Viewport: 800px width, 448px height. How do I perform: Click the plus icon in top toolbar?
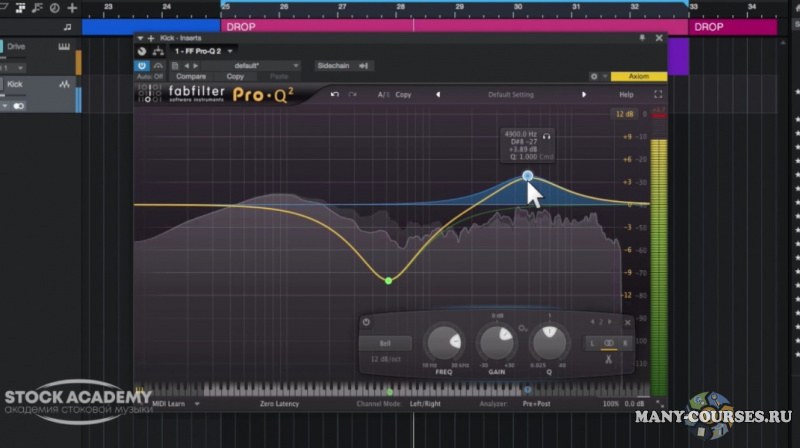[71, 7]
